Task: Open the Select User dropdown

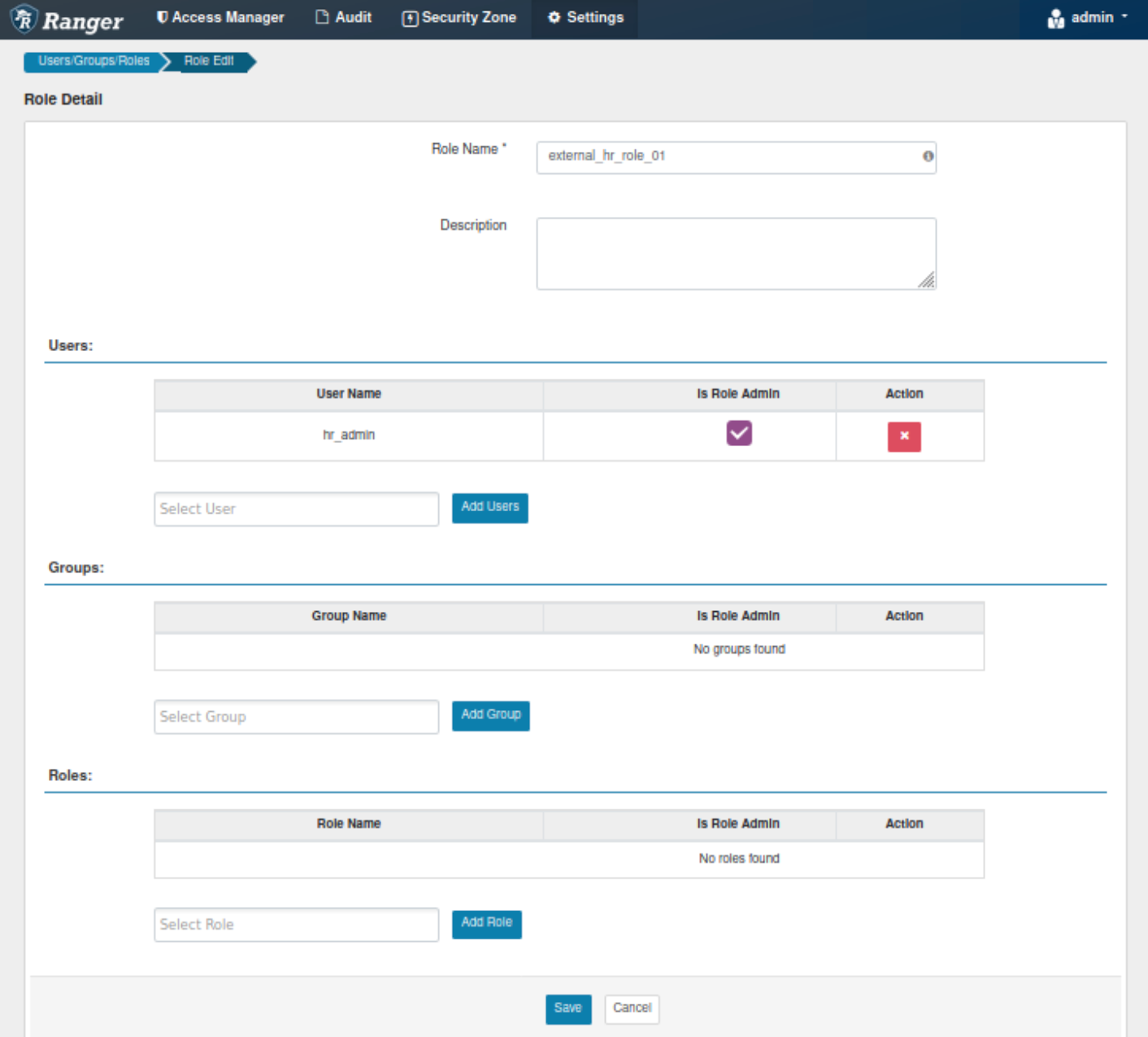Action: tap(296, 509)
